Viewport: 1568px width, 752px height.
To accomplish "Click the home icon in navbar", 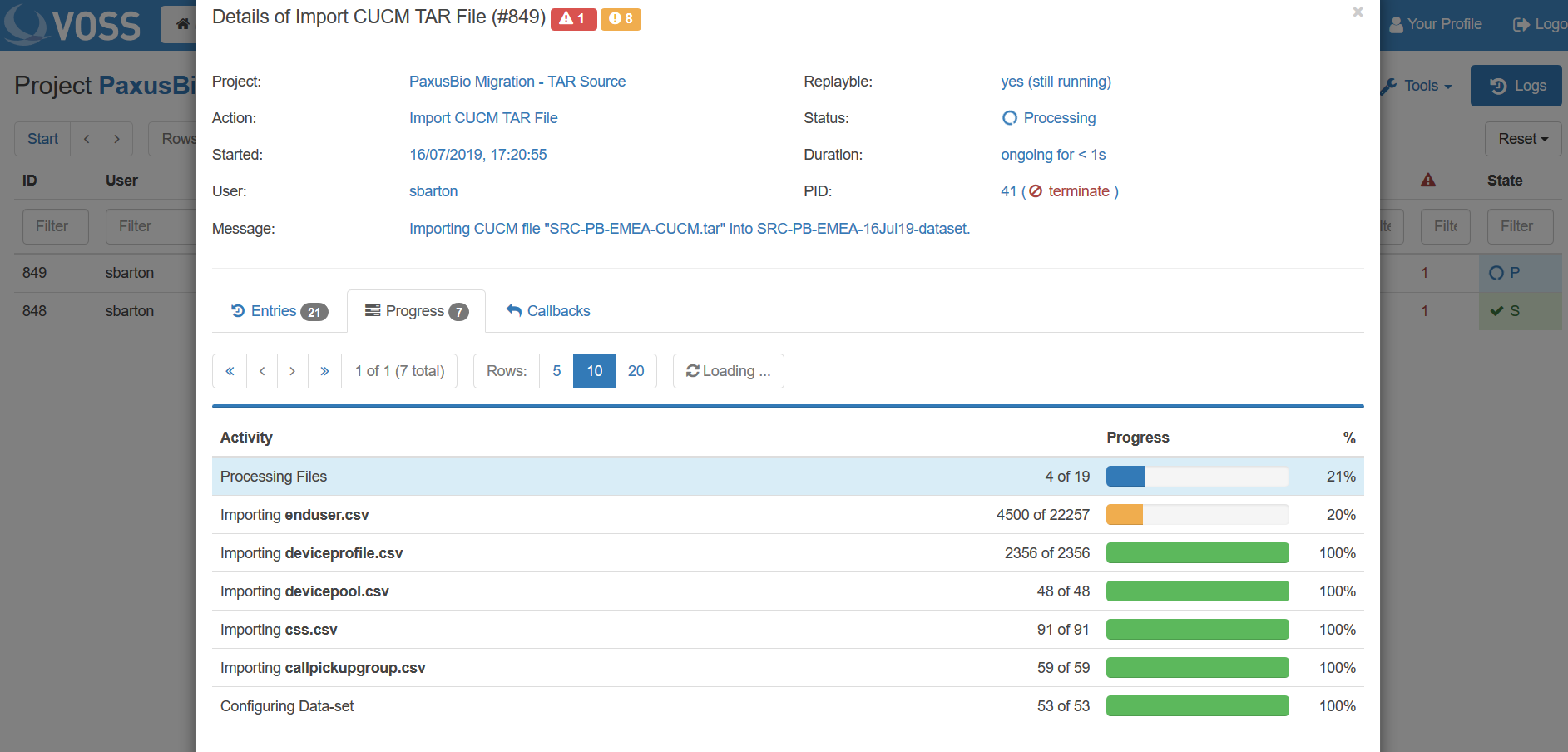I will click(x=182, y=24).
